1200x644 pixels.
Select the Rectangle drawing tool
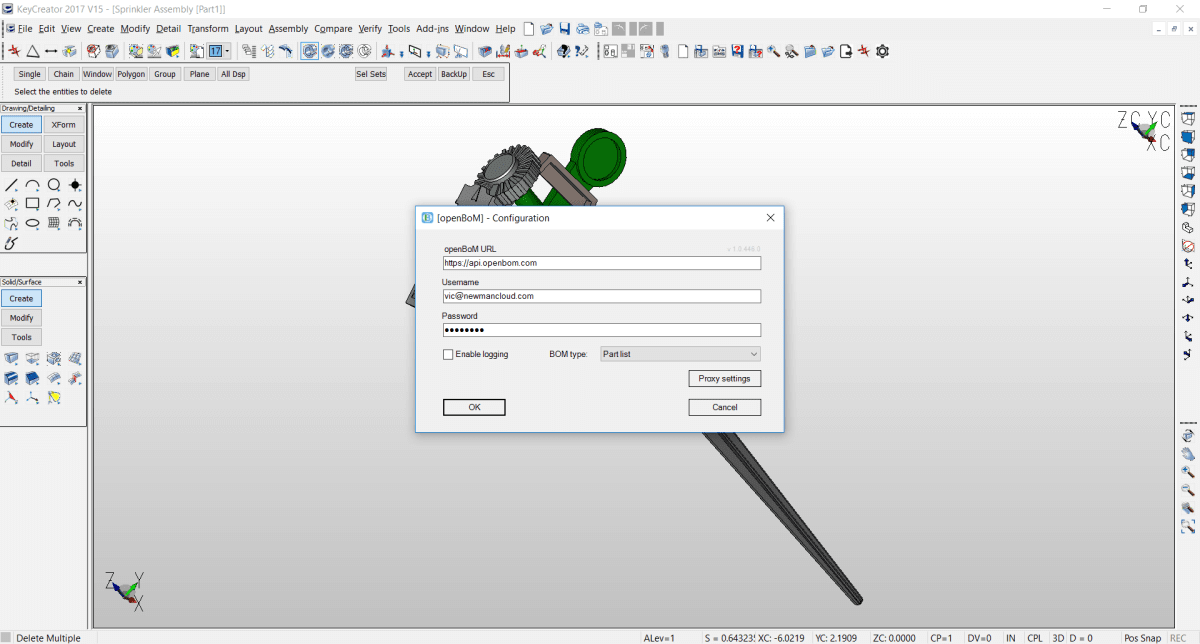[33, 204]
